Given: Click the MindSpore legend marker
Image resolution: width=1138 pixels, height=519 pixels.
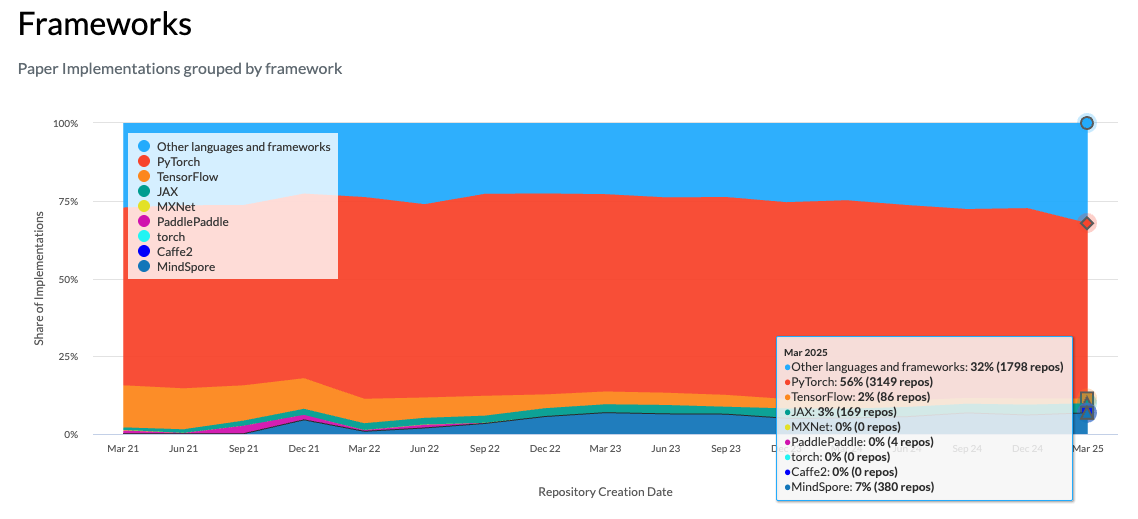Looking at the screenshot, I should 144,266.
